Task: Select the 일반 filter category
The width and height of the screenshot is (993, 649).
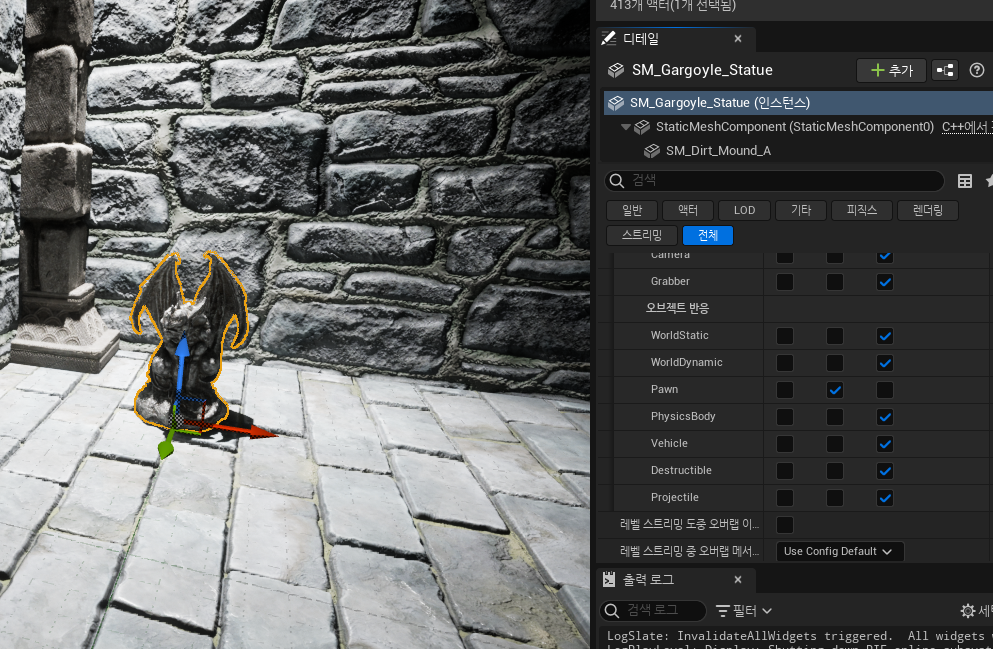Action: coord(631,210)
